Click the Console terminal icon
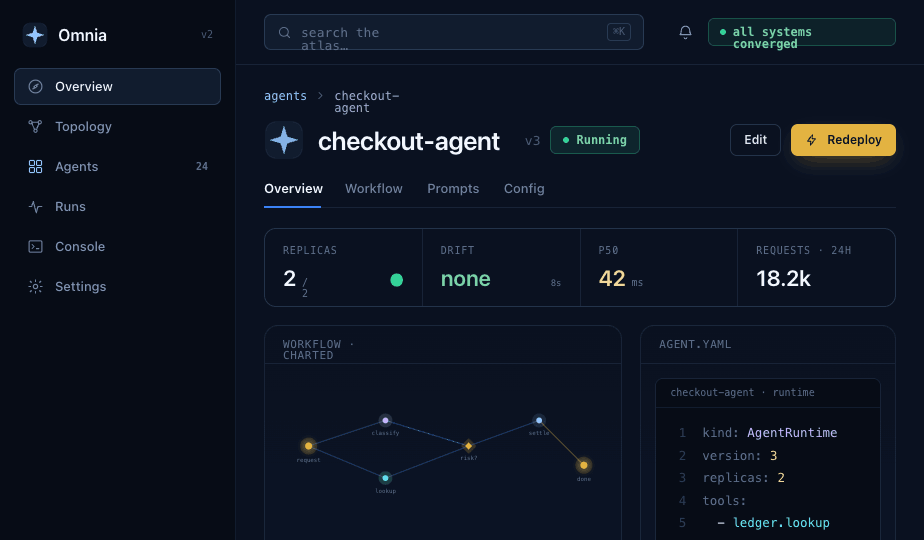The width and height of the screenshot is (924, 540). [35, 246]
